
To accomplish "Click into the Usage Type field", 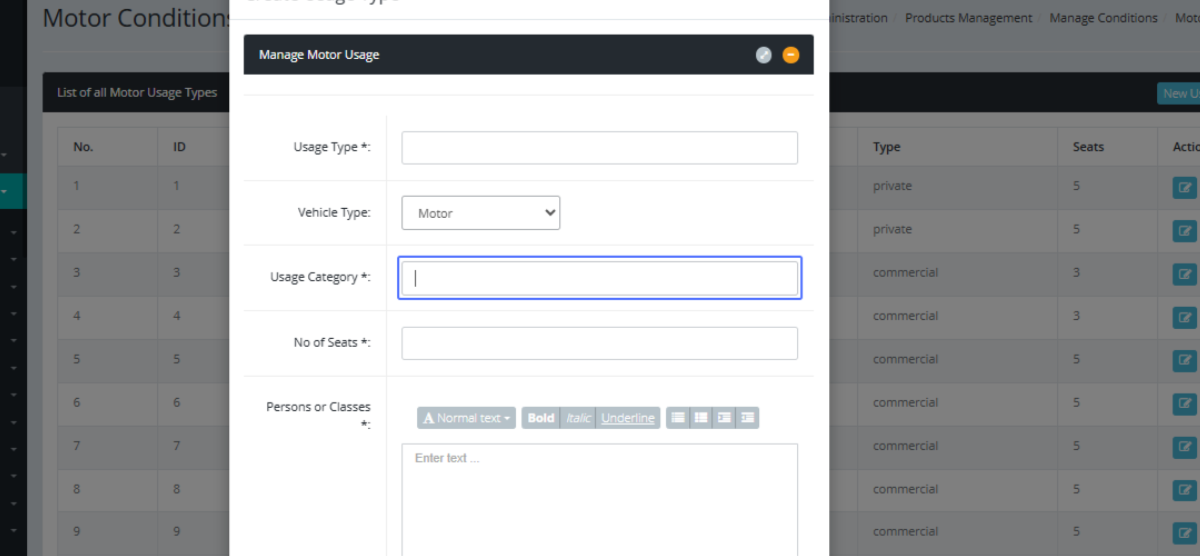I will coord(599,148).
